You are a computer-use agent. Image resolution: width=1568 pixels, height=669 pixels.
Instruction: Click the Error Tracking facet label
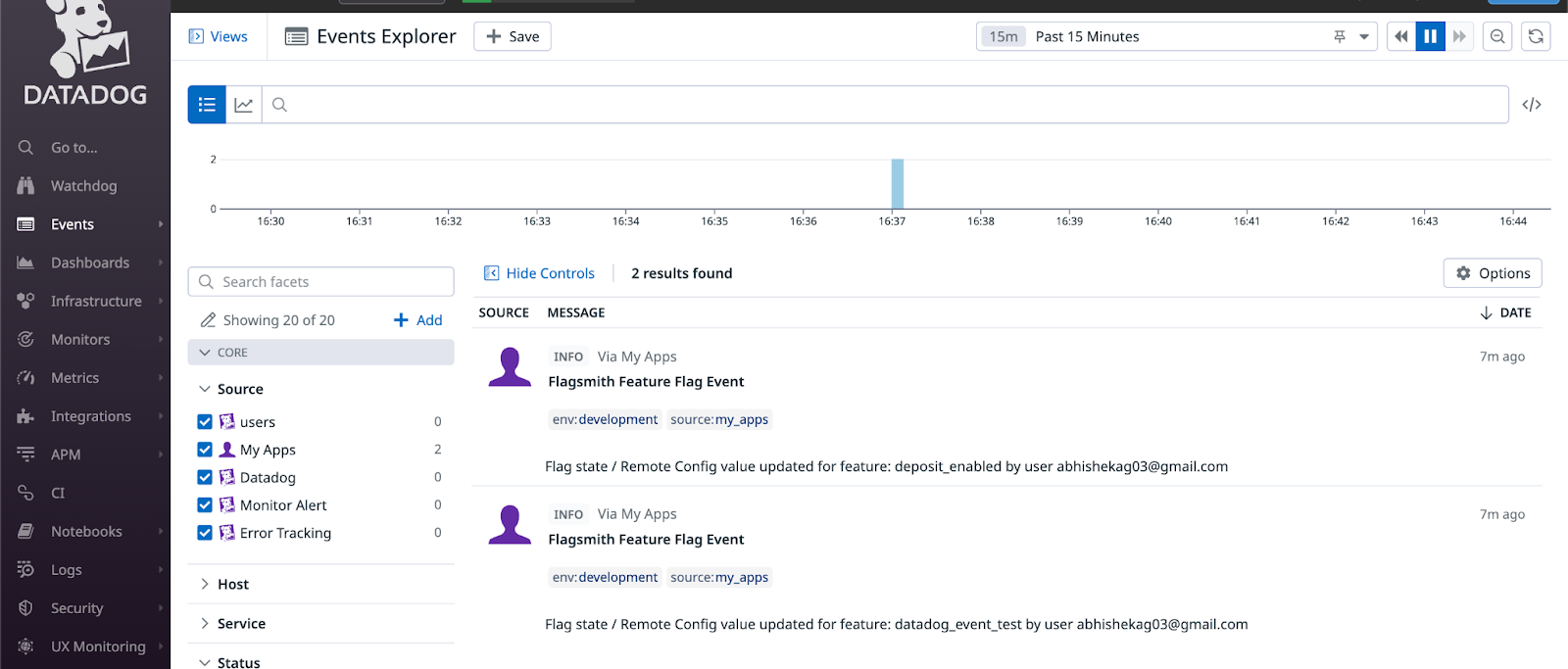pos(285,533)
